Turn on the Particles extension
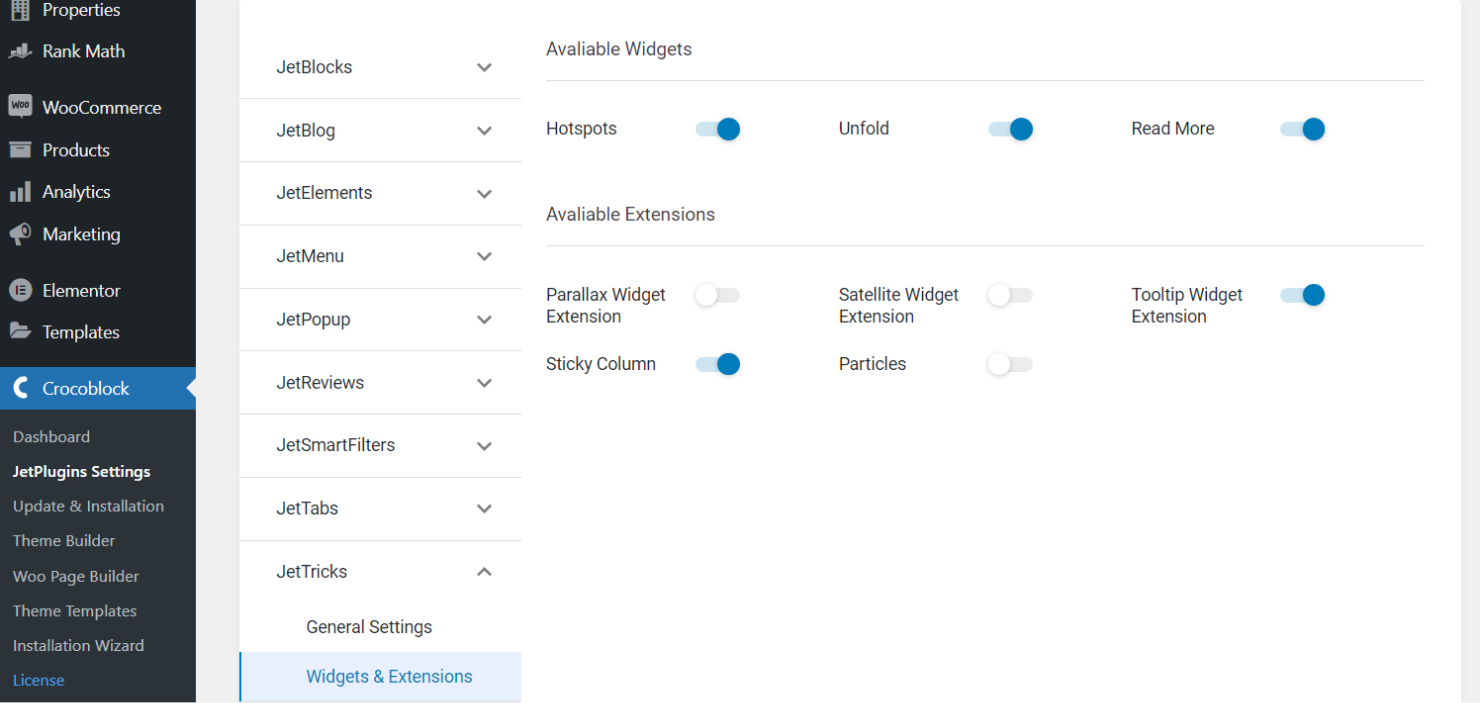 pos(1010,364)
